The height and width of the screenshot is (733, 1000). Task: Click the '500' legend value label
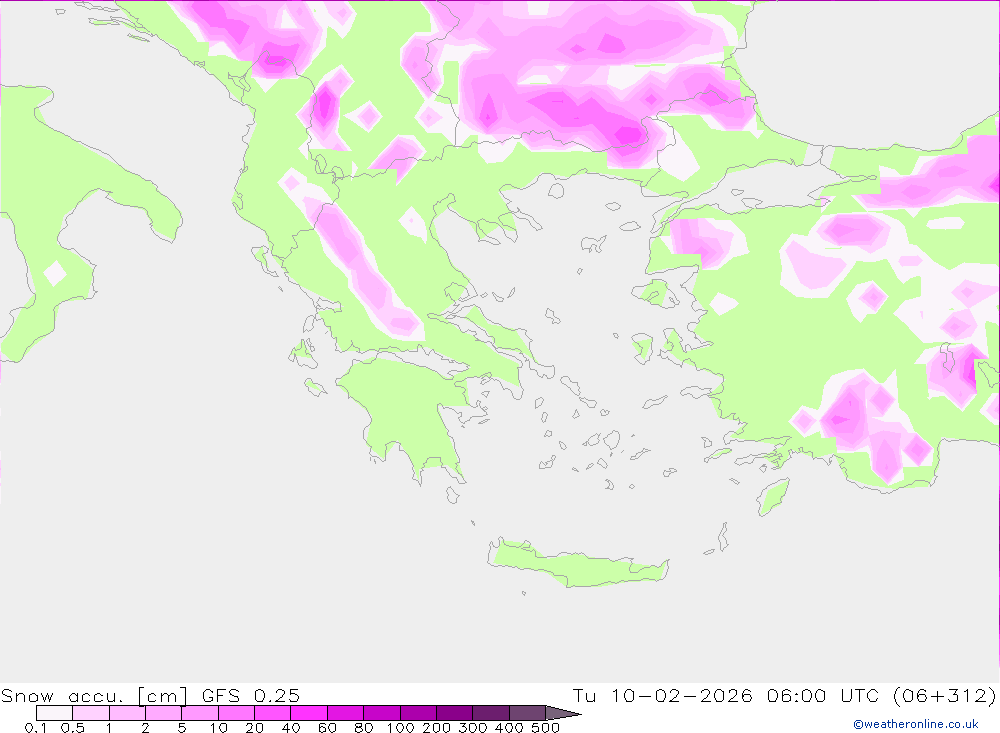pyautogui.click(x=546, y=727)
